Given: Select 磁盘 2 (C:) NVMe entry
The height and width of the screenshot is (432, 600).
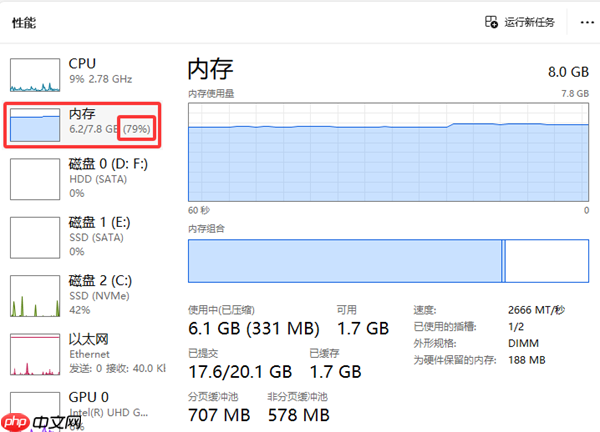Looking at the screenshot, I should [100, 286].
